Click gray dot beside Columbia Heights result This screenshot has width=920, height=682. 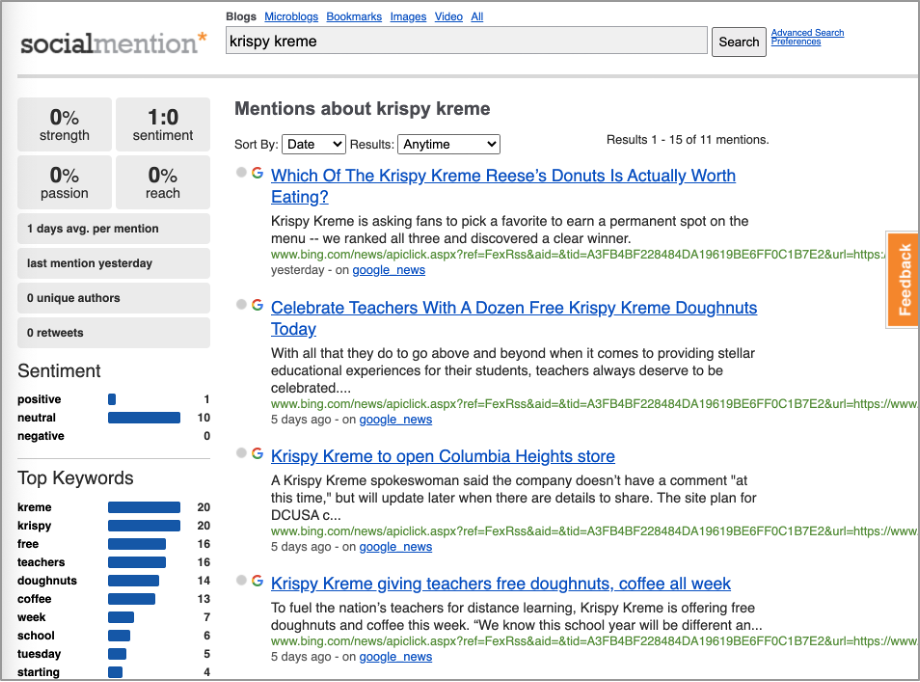[x=241, y=453]
